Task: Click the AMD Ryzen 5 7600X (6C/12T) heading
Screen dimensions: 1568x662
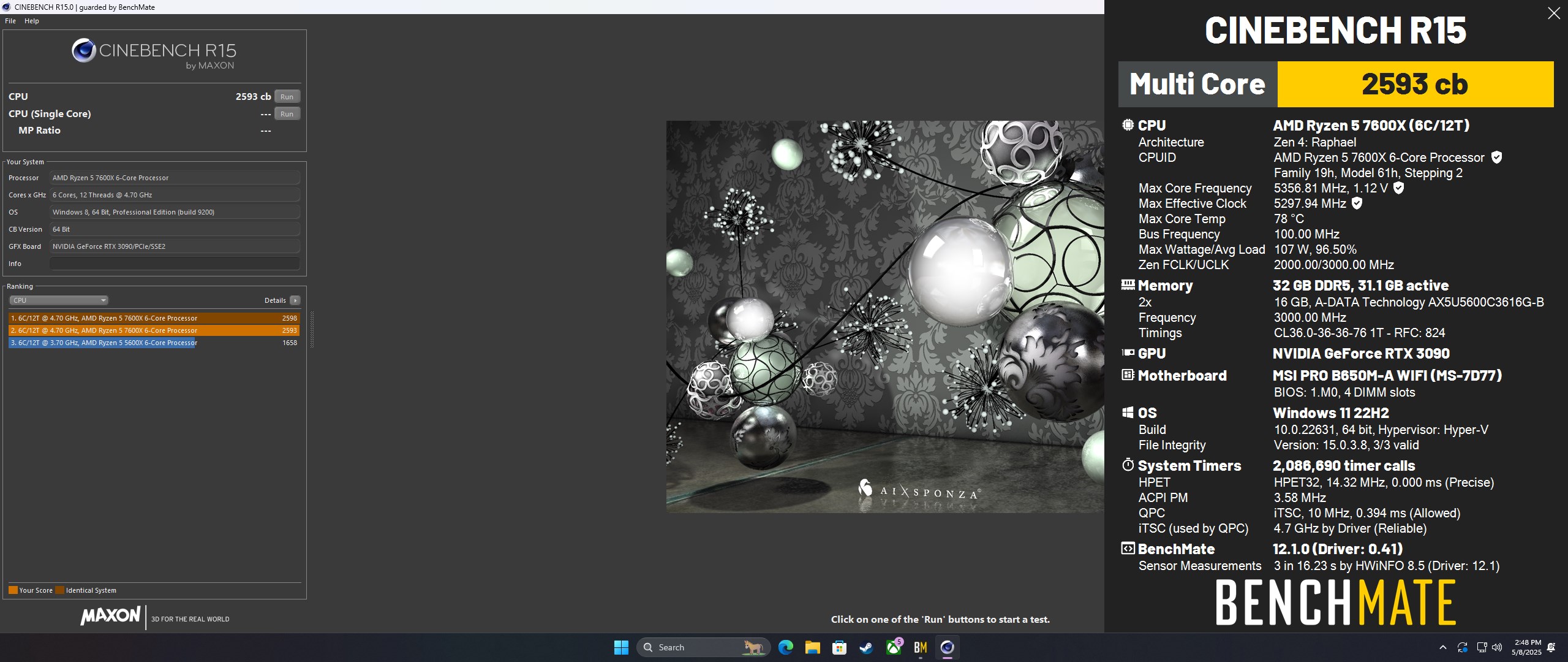Action: pyautogui.click(x=1371, y=125)
